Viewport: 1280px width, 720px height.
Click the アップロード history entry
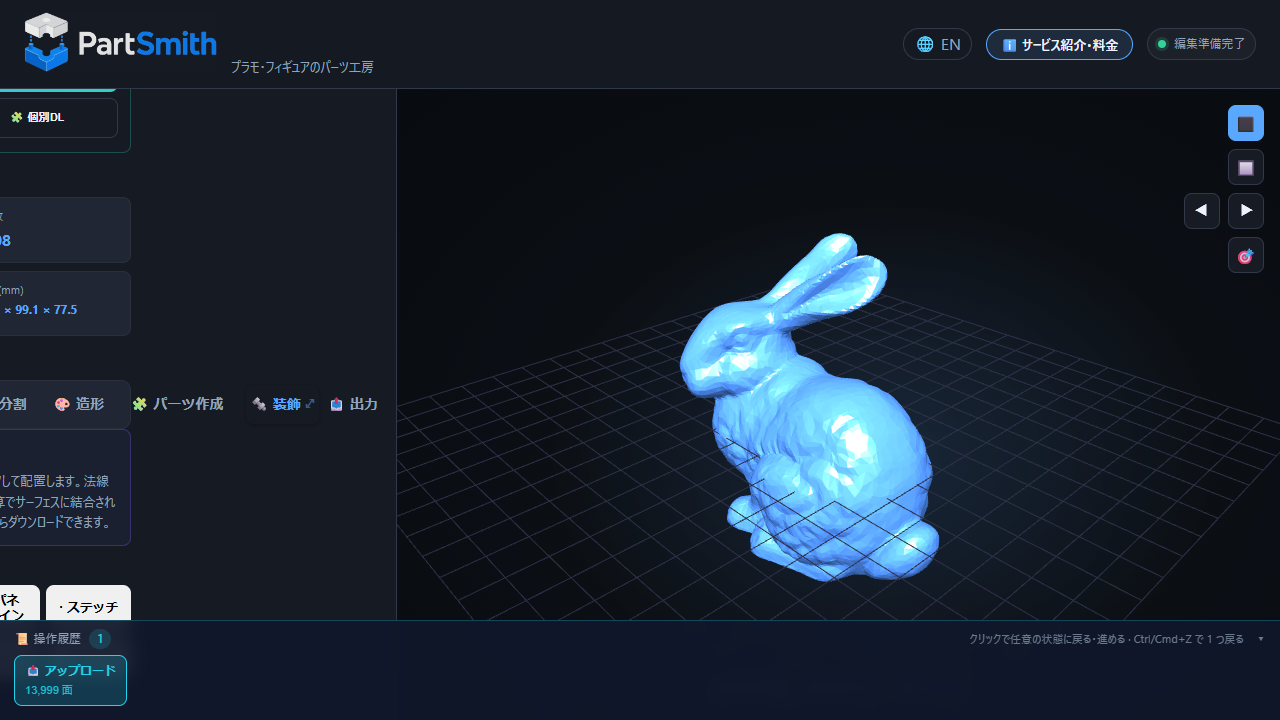[x=70, y=680]
